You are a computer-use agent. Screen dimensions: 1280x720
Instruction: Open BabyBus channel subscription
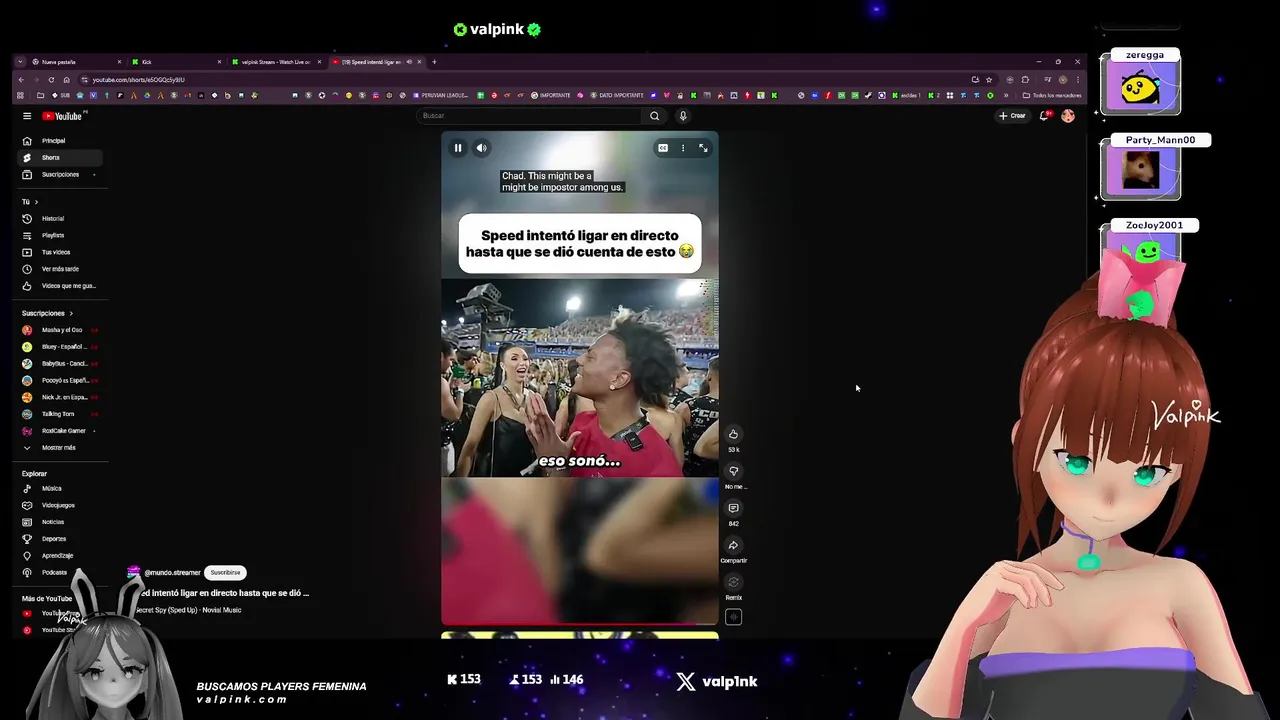click(x=60, y=364)
